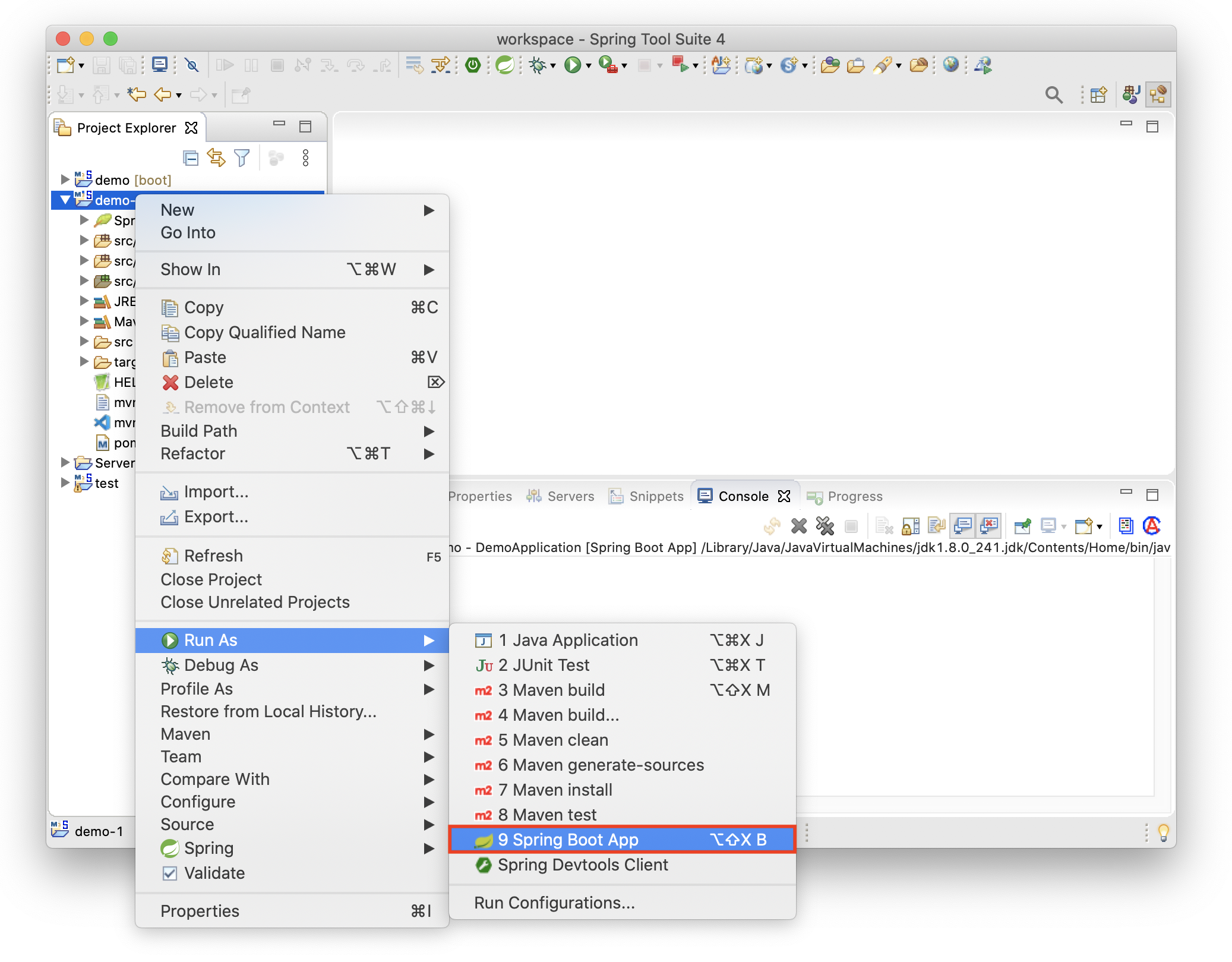
Task: Click the tip lightbulb in status bar
Action: tap(1163, 832)
